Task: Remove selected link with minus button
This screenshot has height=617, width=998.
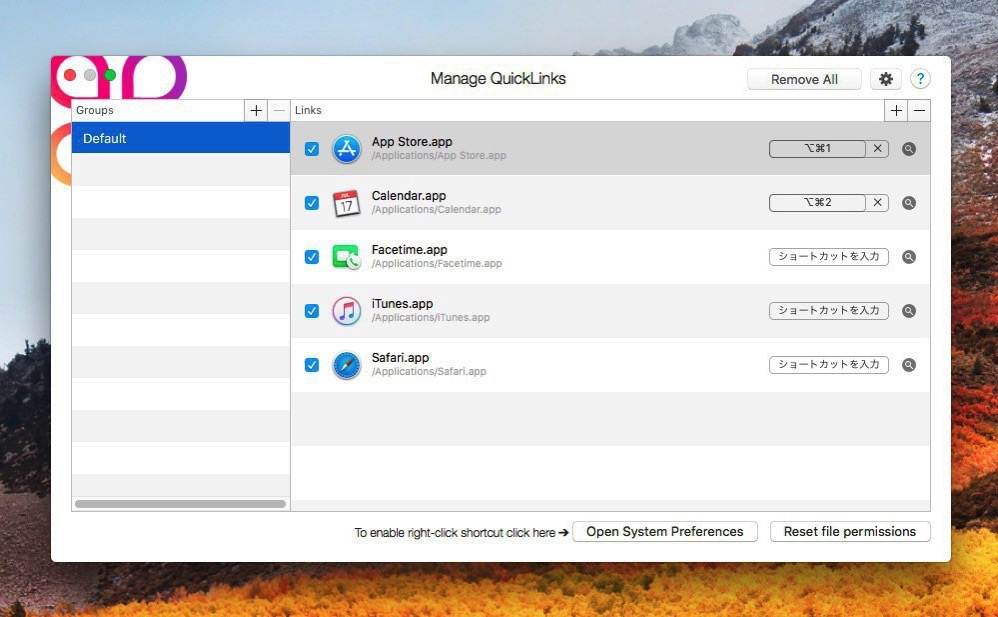Action: coord(919,110)
